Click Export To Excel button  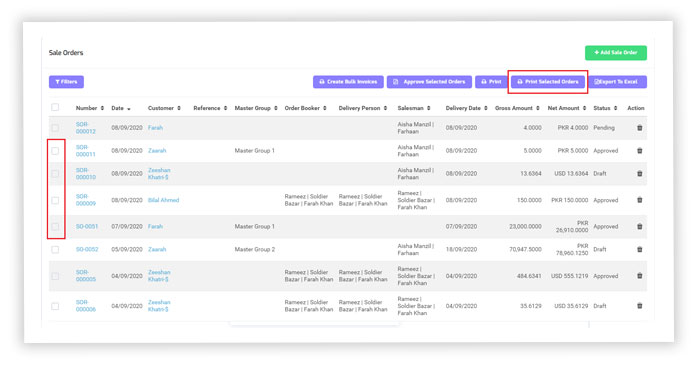point(617,82)
